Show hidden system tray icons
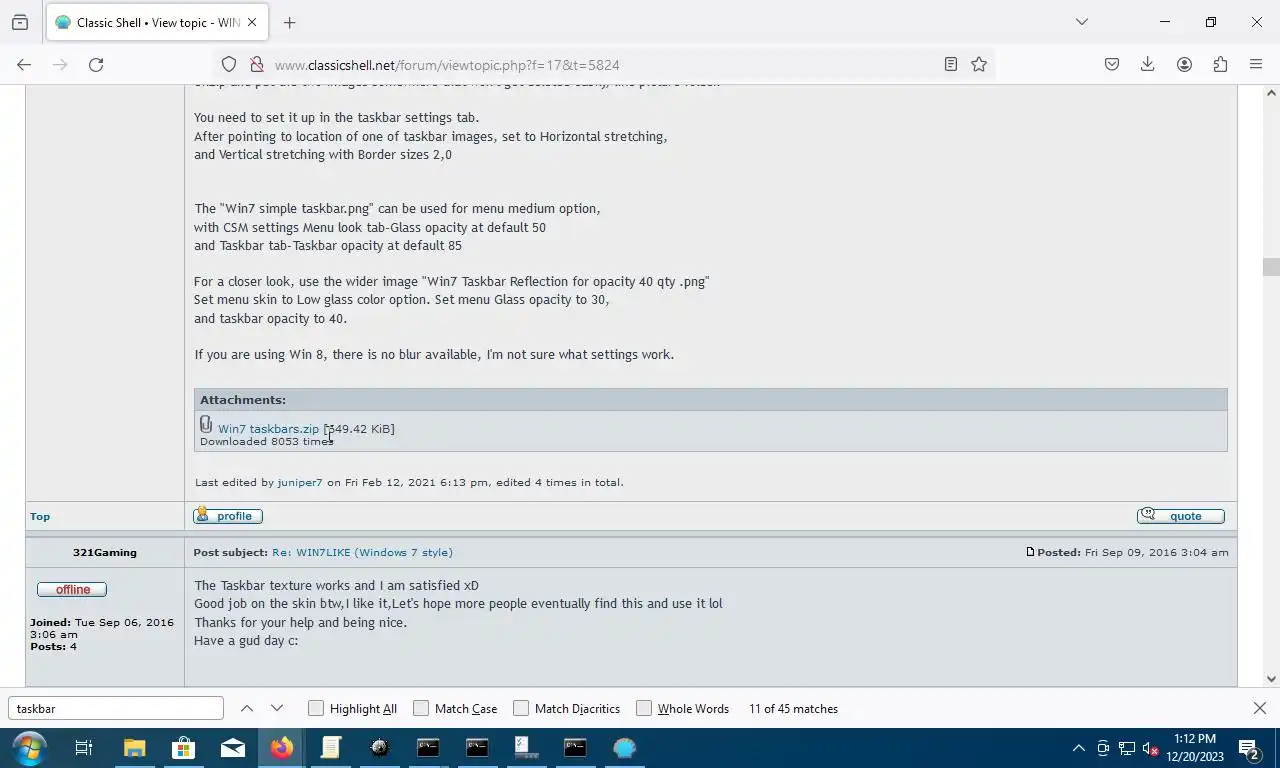 coord(1078,748)
